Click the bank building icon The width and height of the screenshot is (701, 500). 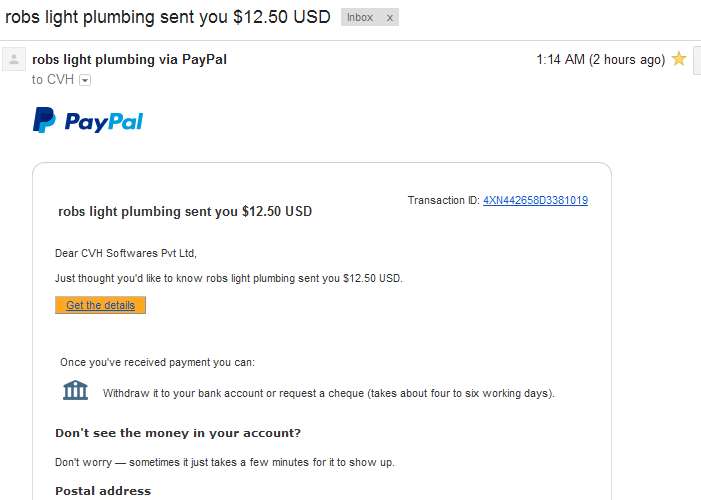(75, 390)
